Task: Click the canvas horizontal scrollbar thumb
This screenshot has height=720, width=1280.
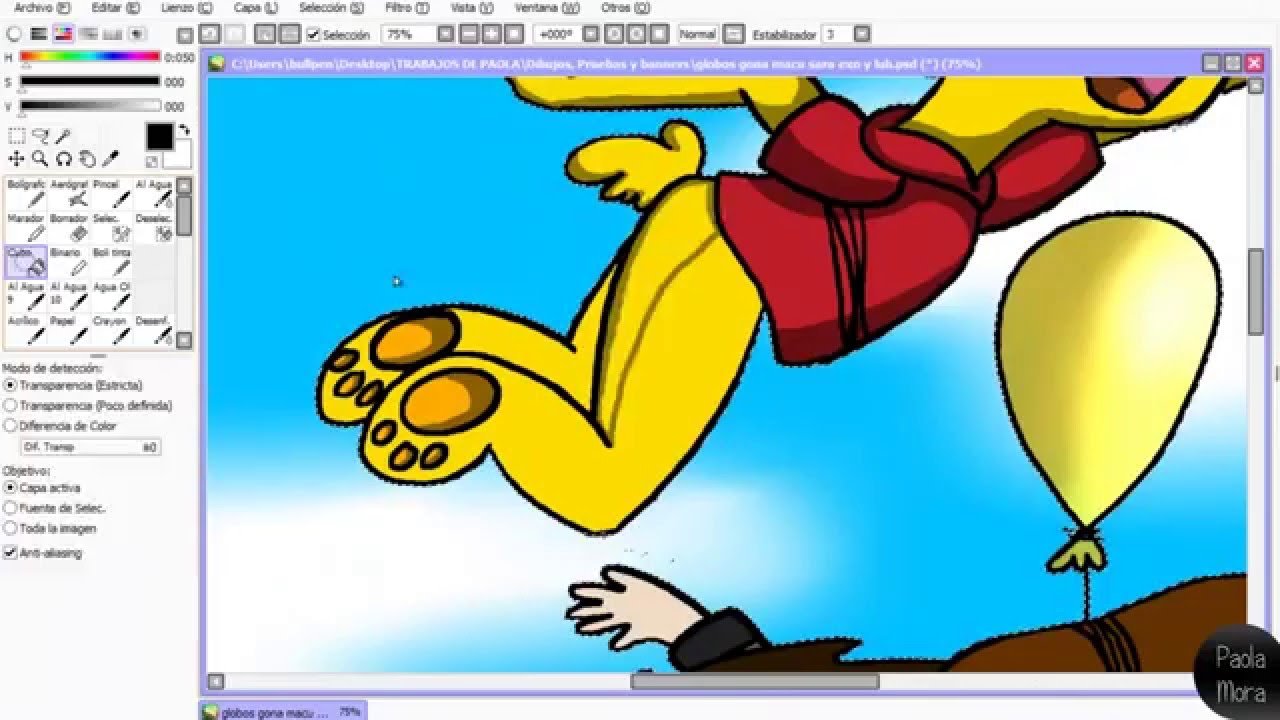Action: tap(755, 682)
